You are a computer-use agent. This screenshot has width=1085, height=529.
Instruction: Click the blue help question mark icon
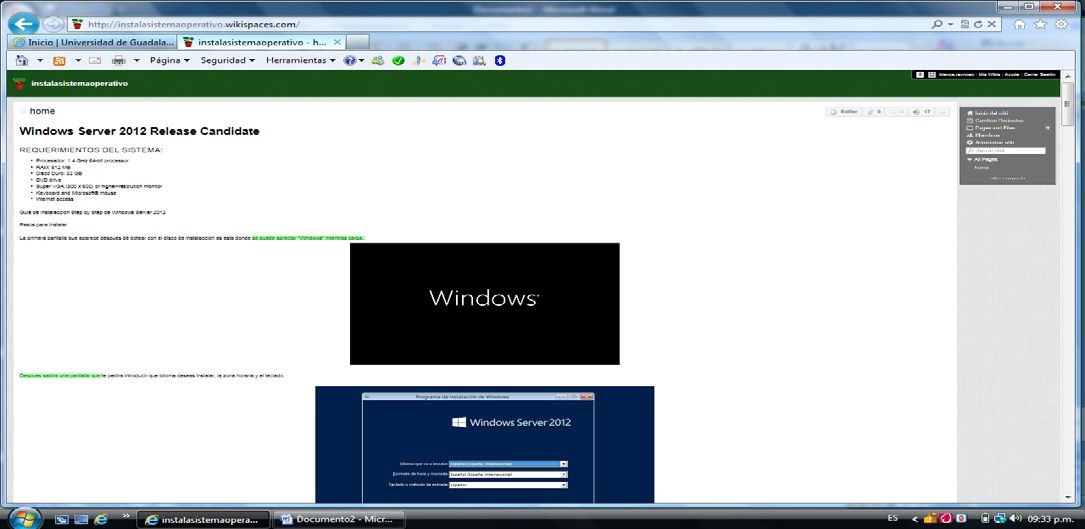pos(350,60)
